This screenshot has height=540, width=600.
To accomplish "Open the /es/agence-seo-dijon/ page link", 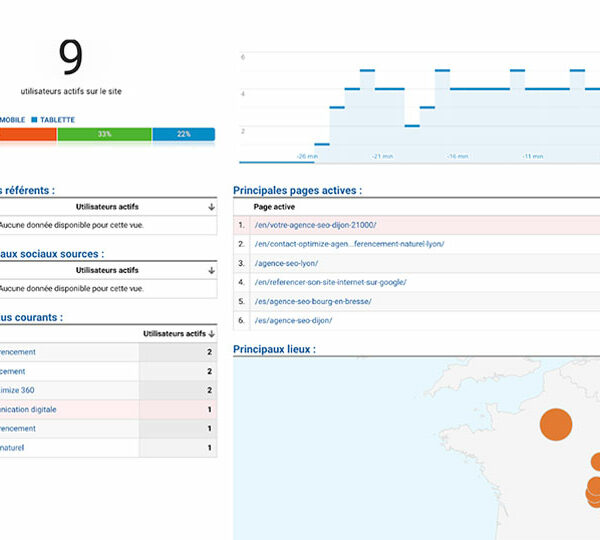I will 293,320.
